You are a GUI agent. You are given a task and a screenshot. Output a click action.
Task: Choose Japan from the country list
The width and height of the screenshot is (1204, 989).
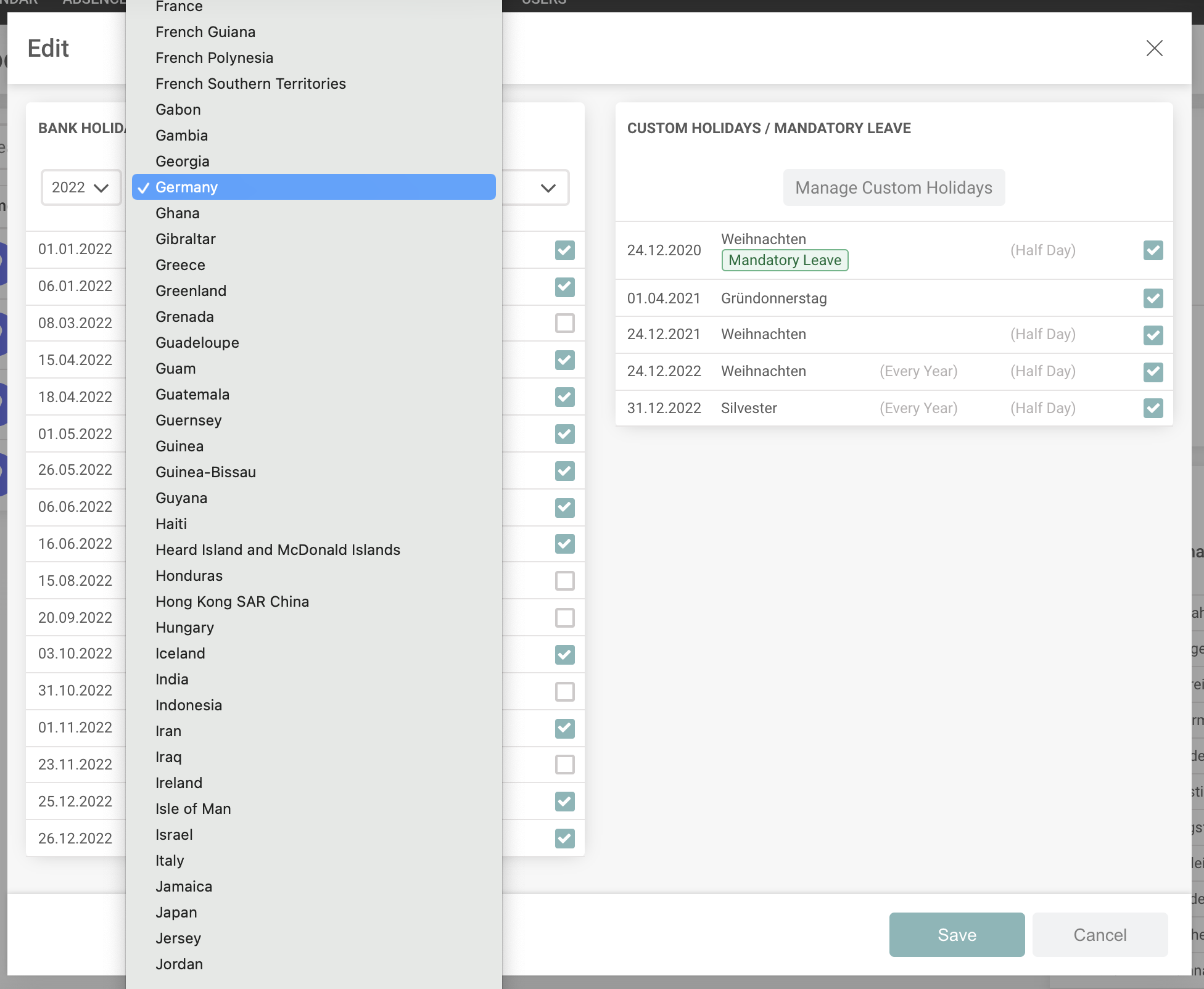point(176,913)
